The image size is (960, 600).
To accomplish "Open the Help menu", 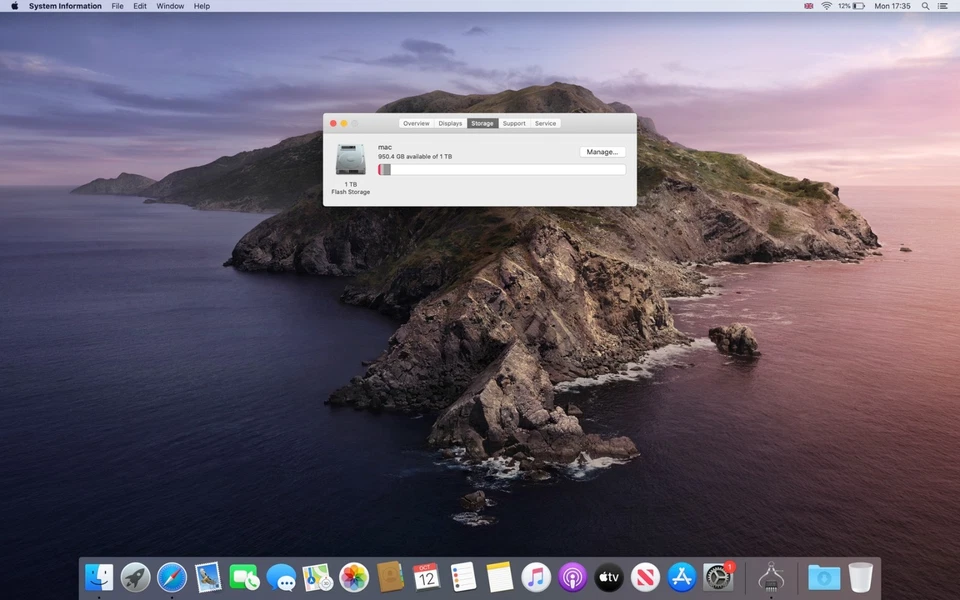I will [202, 6].
